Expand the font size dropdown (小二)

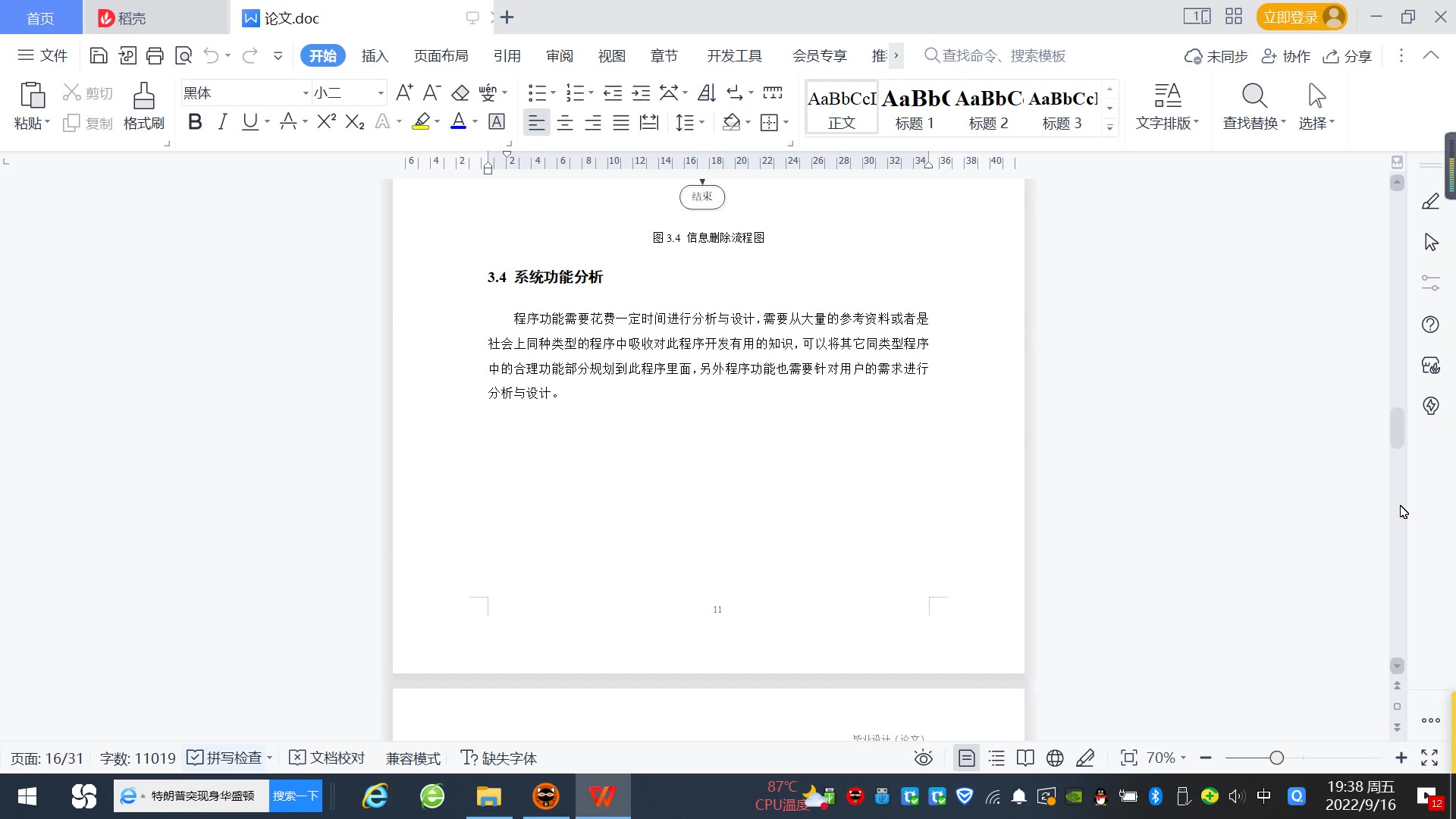pyautogui.click(x=381, y=93)
